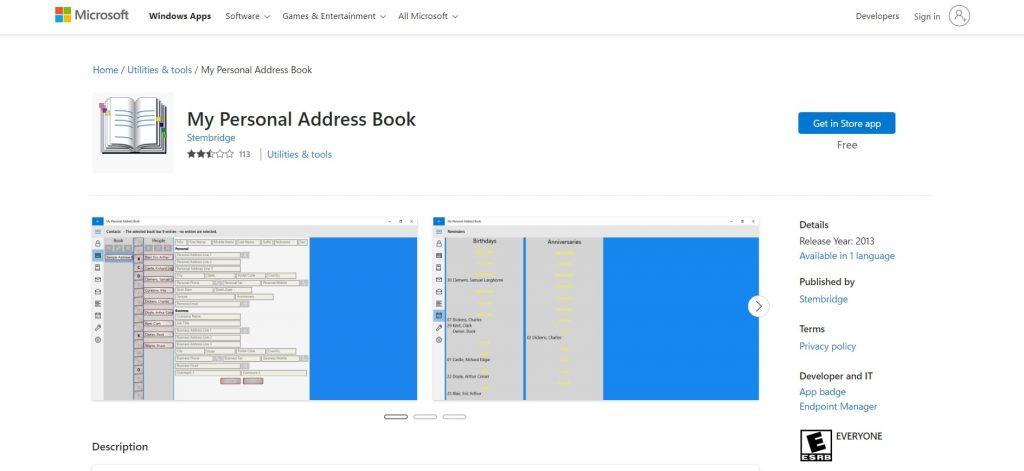
Task: Expand the All Microsoft menu
Action: coord(428,16)
